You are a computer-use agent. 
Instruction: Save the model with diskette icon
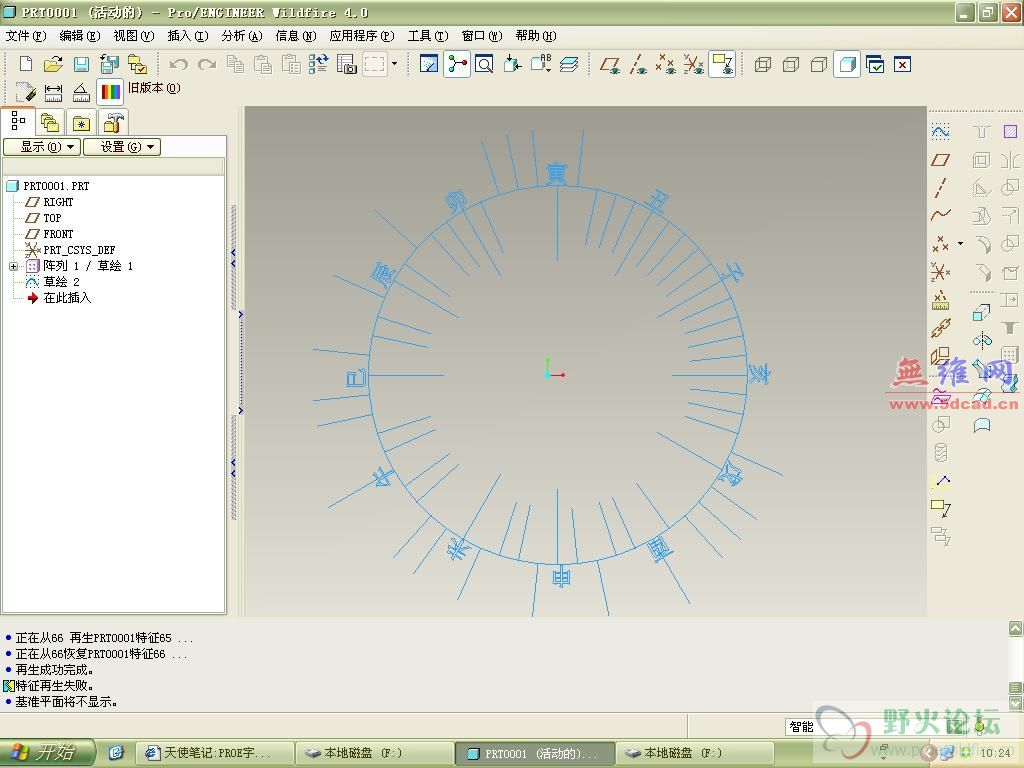81,64
